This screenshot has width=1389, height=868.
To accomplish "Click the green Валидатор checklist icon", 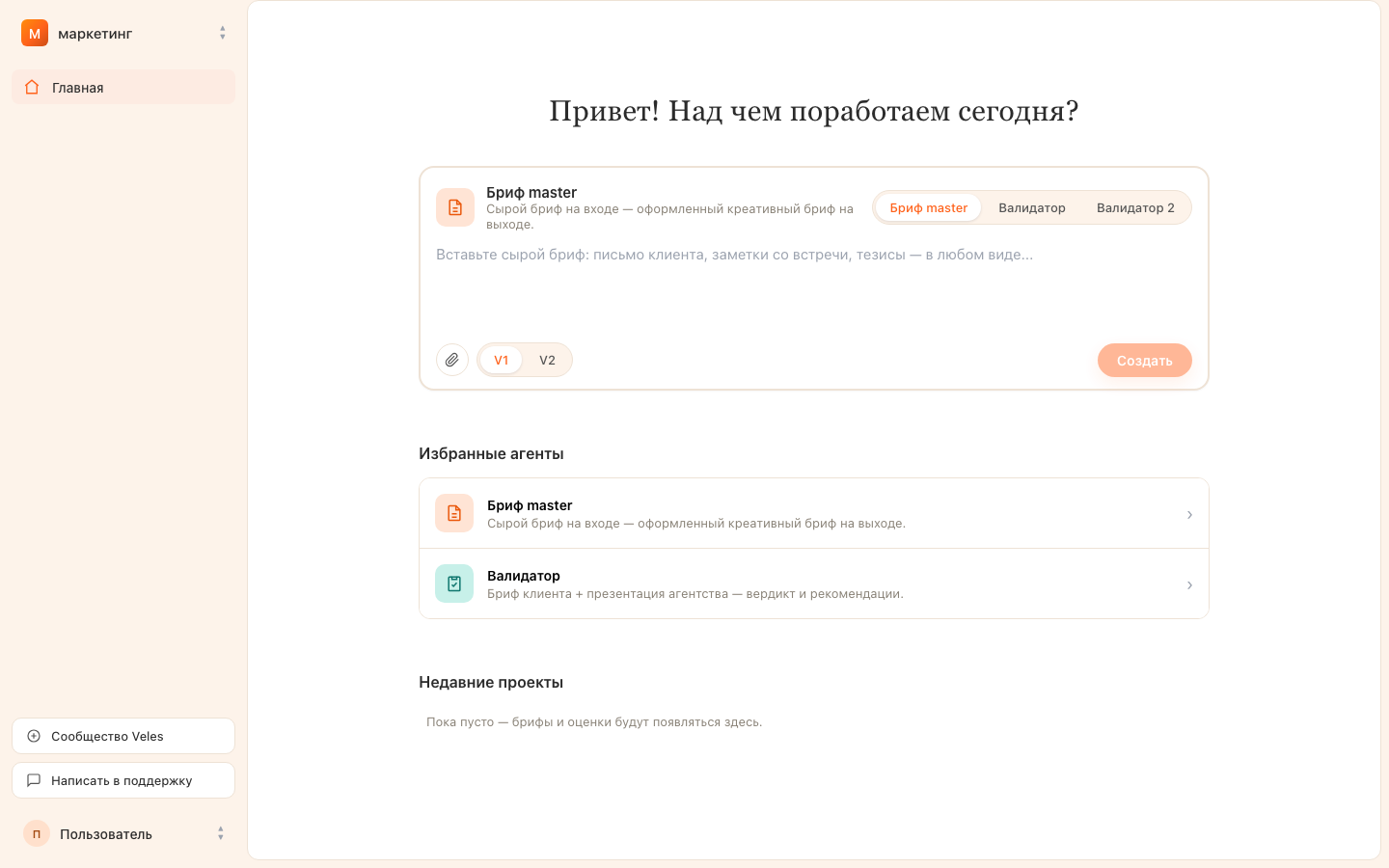I will (454, 583).
